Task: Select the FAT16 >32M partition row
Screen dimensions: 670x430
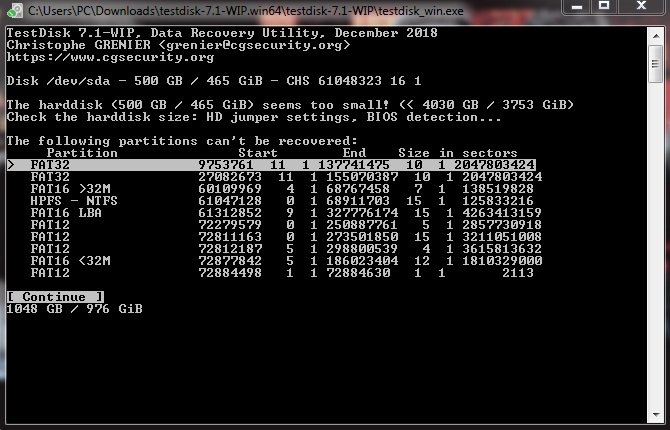Action: (282, 189)
